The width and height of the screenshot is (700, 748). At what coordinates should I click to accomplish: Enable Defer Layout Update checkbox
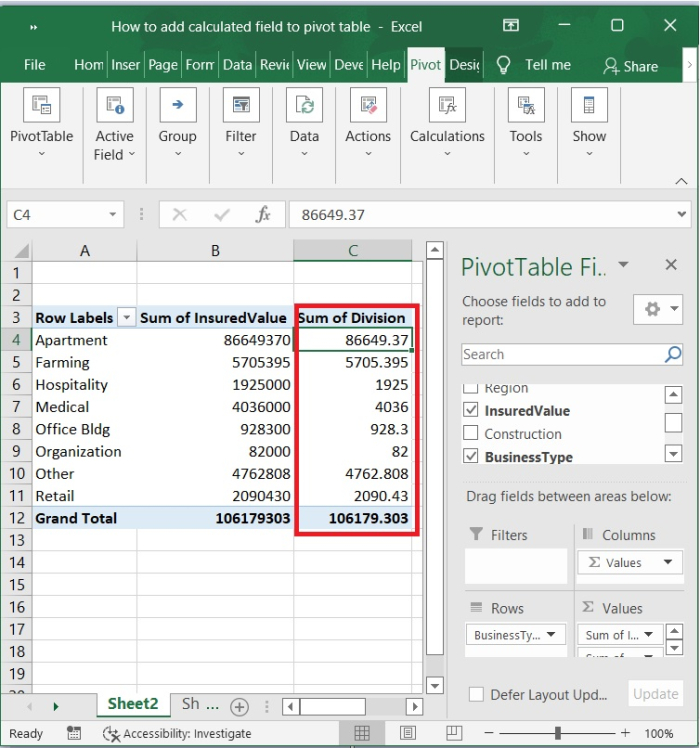477,695
